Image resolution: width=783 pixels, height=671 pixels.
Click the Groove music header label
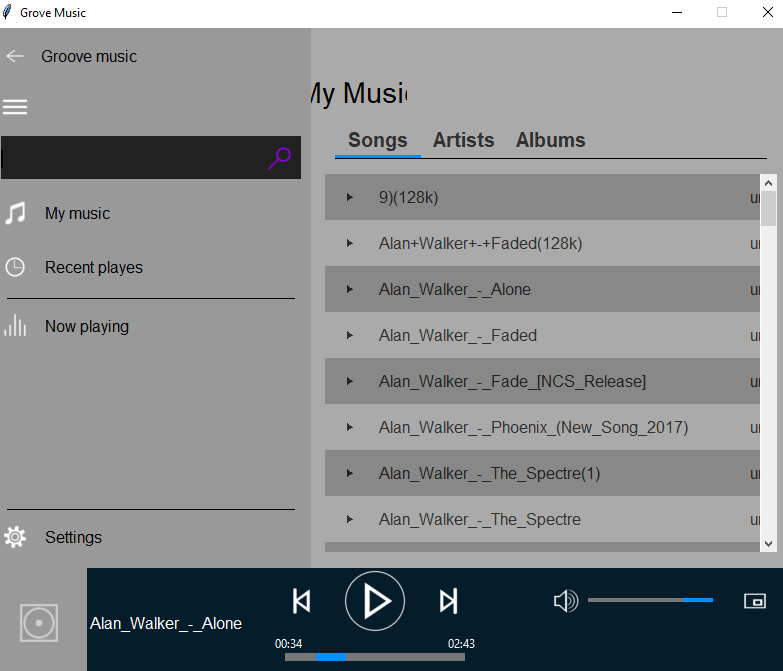click(89, 56)
